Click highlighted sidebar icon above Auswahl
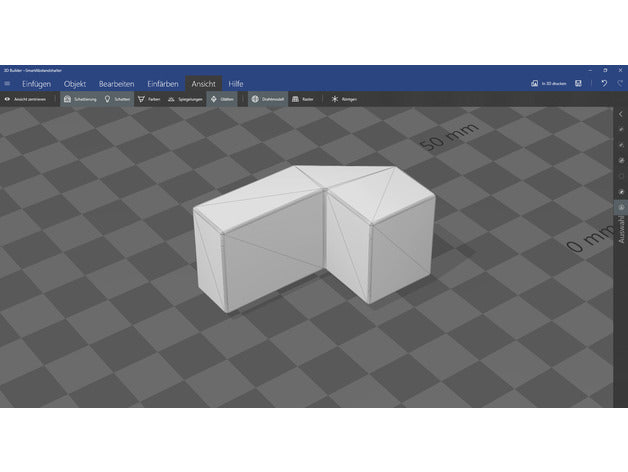The image size is (628, 472). (x=621, y=208)
